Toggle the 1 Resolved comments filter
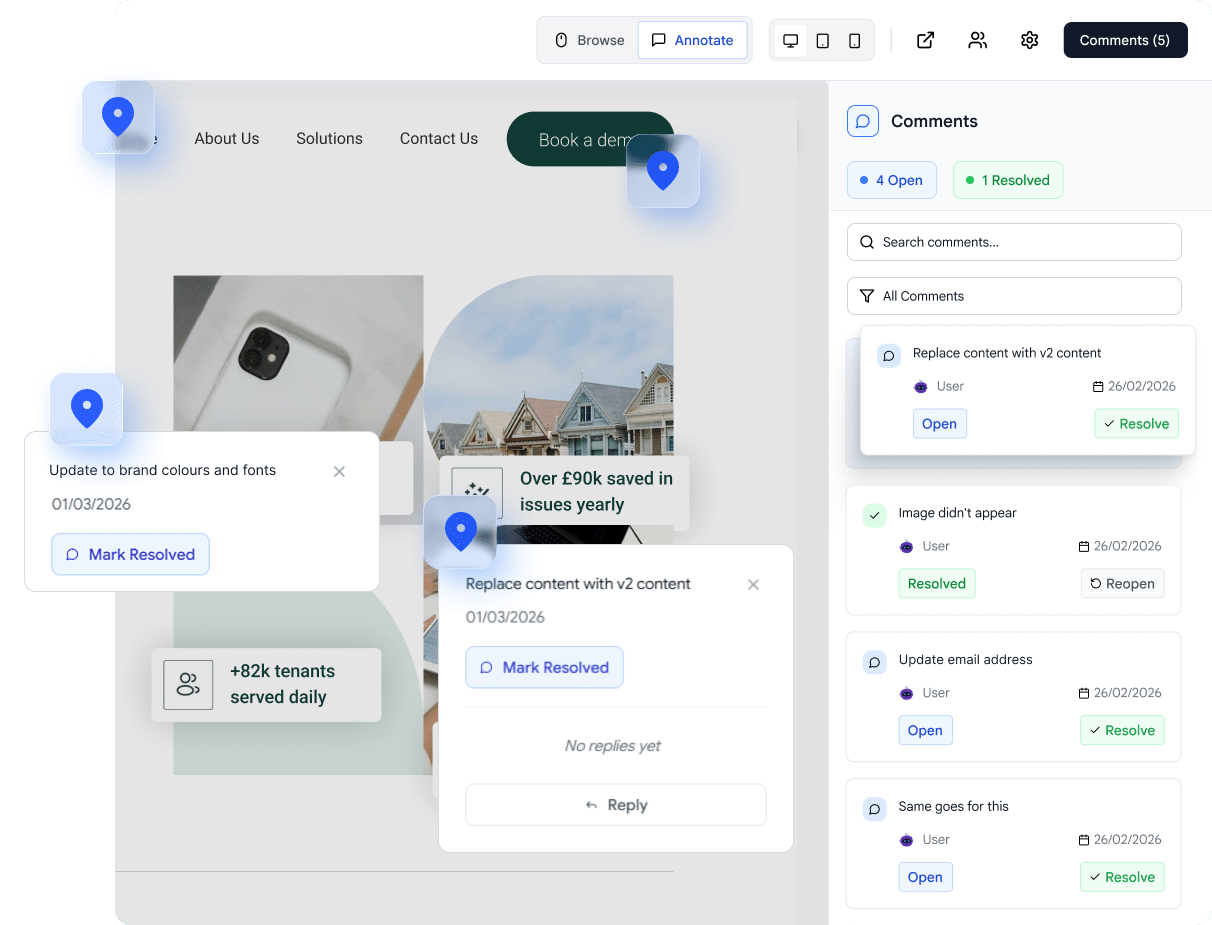This screenshot has width=1212, height=925. point(1008,180)
